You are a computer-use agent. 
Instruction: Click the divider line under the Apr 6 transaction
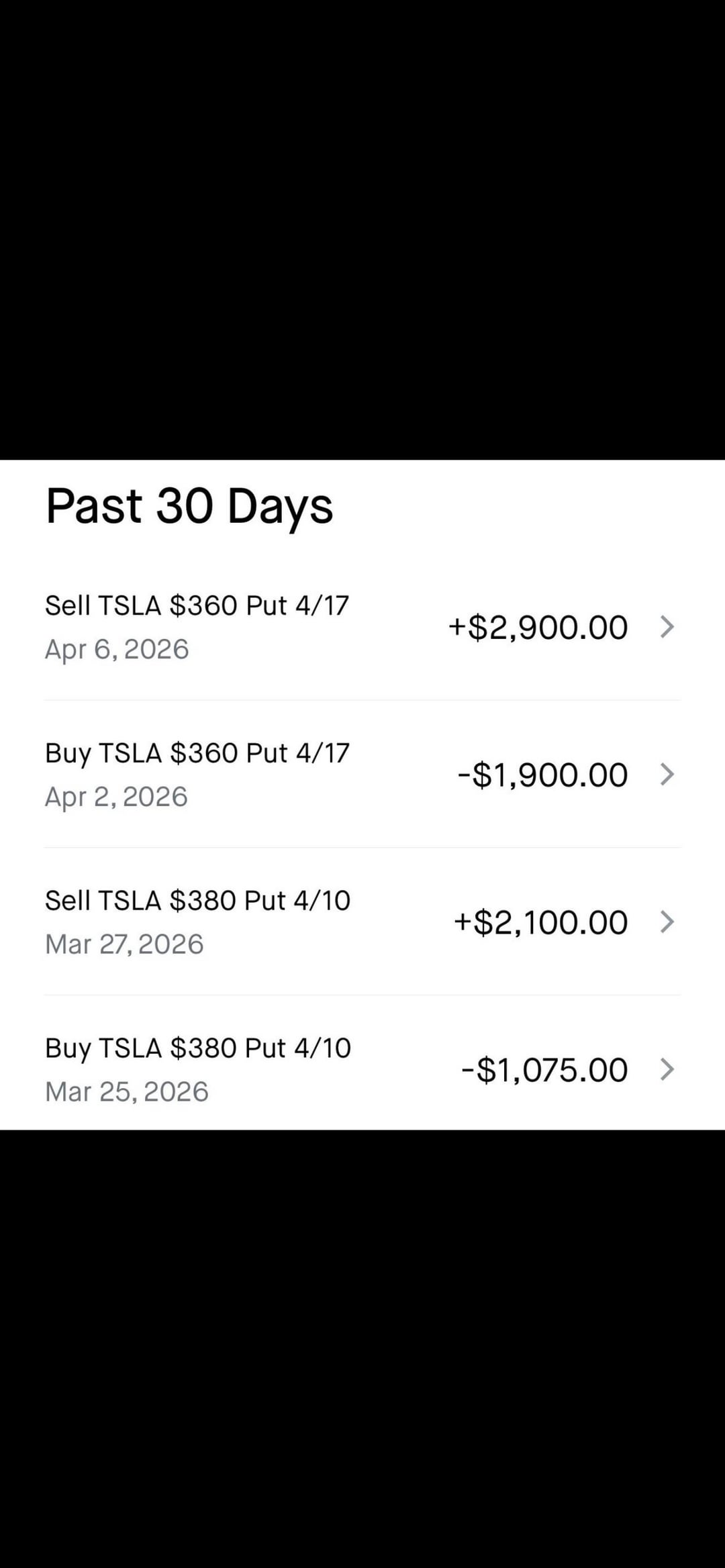362,700
